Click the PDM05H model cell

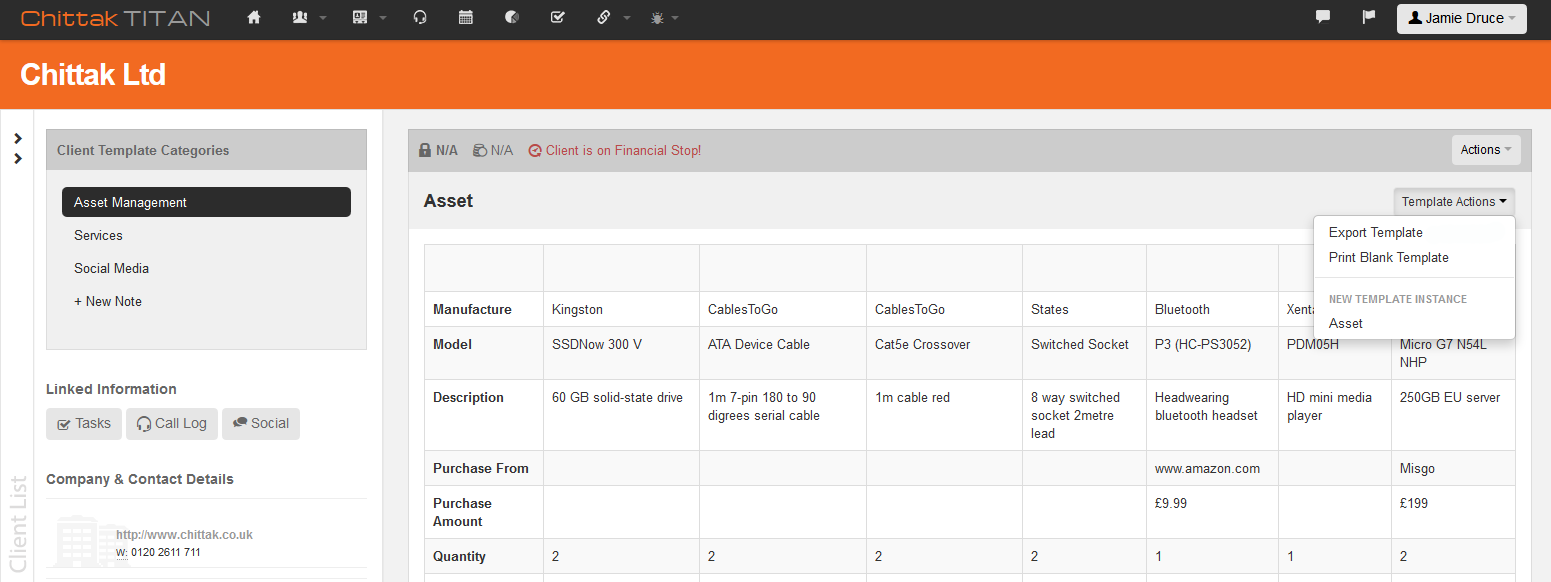tap(1334, 353)
